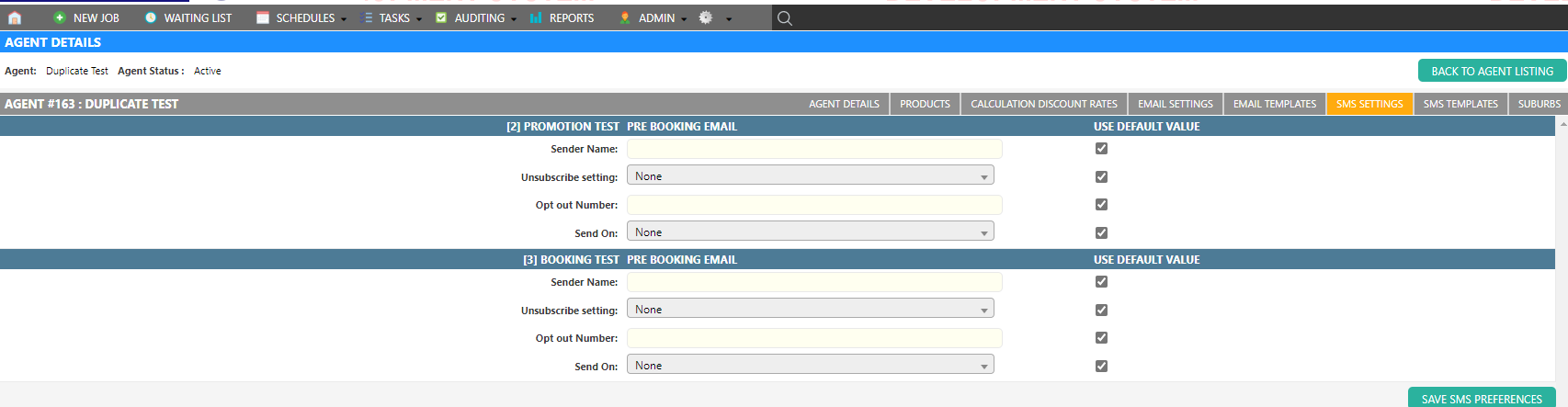
Task: Toggle default value for Booking Test Opt out Number
Action: pos(1101,338)
